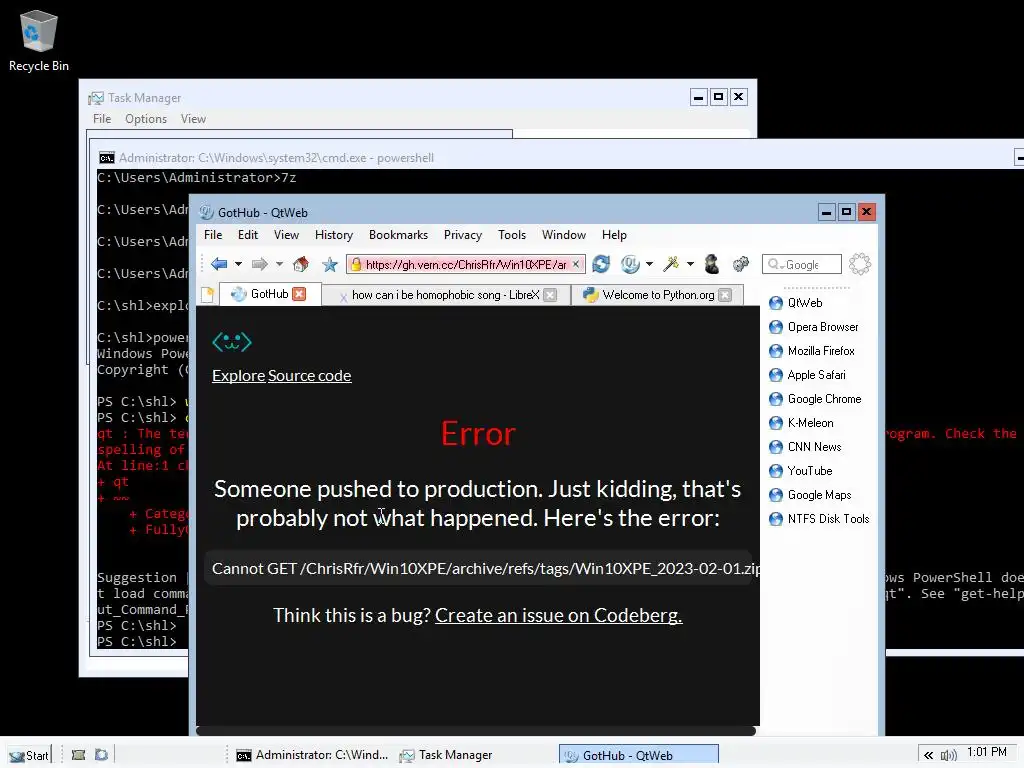Open the History menu
Screen dimensions: 1024x768
pyautogui.click(x=334, y=234)
